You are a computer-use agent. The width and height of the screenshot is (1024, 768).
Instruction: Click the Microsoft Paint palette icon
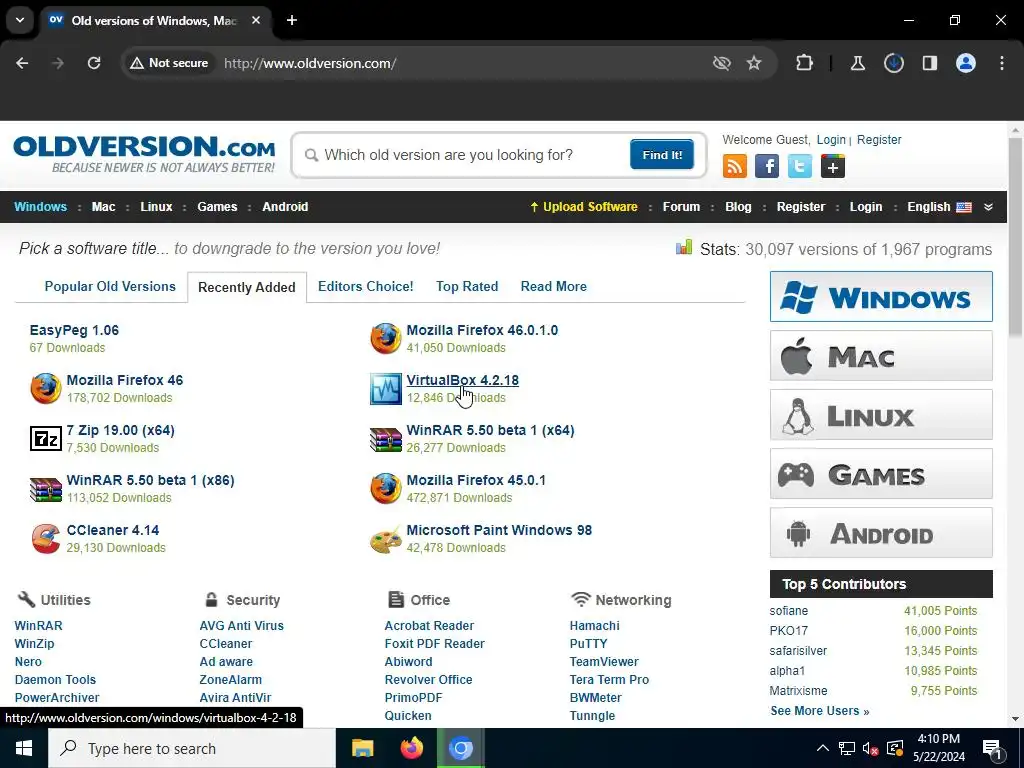pos(385,539)
